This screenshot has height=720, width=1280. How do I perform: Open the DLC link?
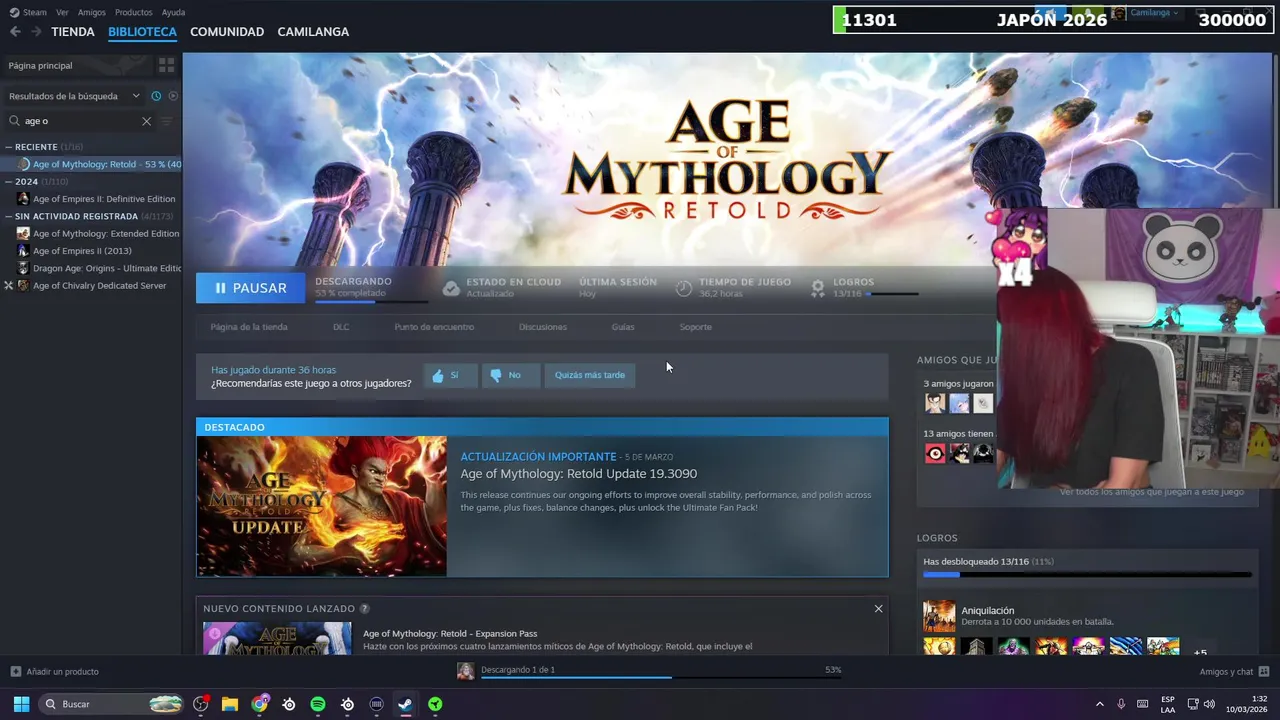tap(341, 327)
